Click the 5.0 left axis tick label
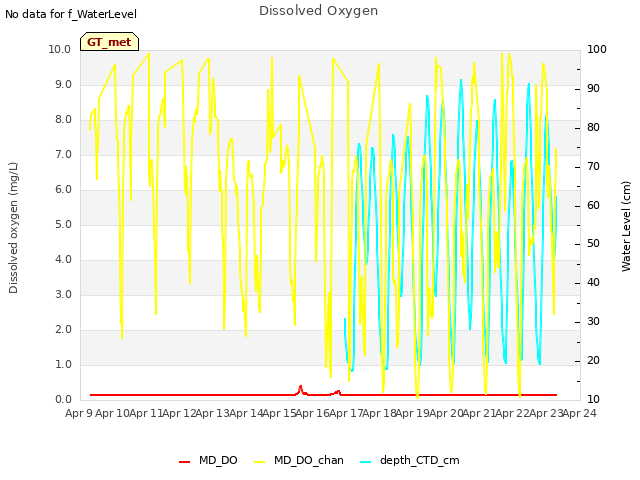This screenshot has width=640, height=480. point(63,224)
